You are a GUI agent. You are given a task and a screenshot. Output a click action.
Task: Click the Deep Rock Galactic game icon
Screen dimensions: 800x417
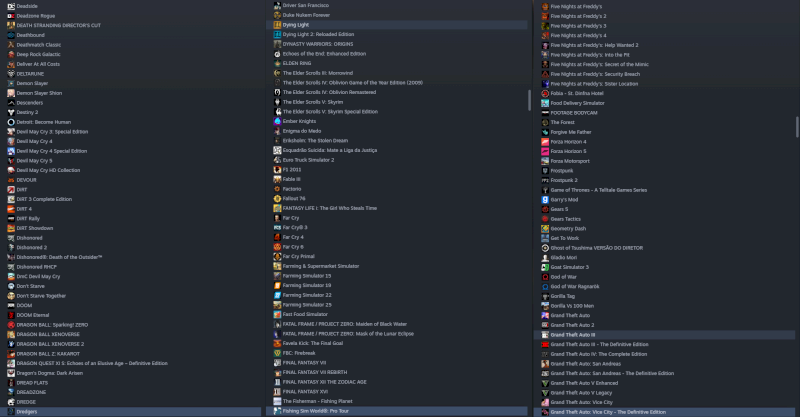coord(11,55)
